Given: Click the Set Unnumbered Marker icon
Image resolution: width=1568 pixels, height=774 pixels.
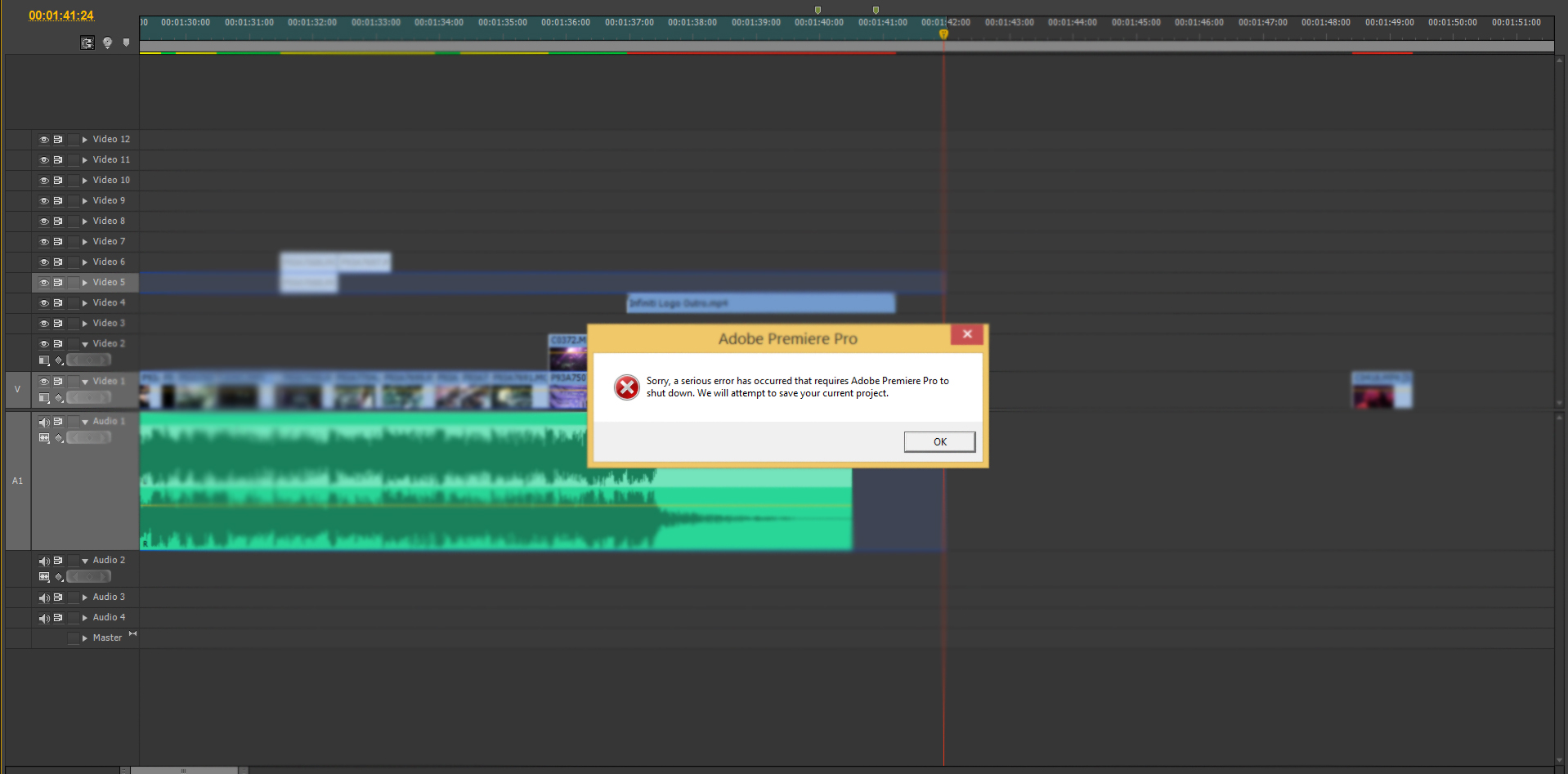Looking at the screenshot, I should pos(126,43).
